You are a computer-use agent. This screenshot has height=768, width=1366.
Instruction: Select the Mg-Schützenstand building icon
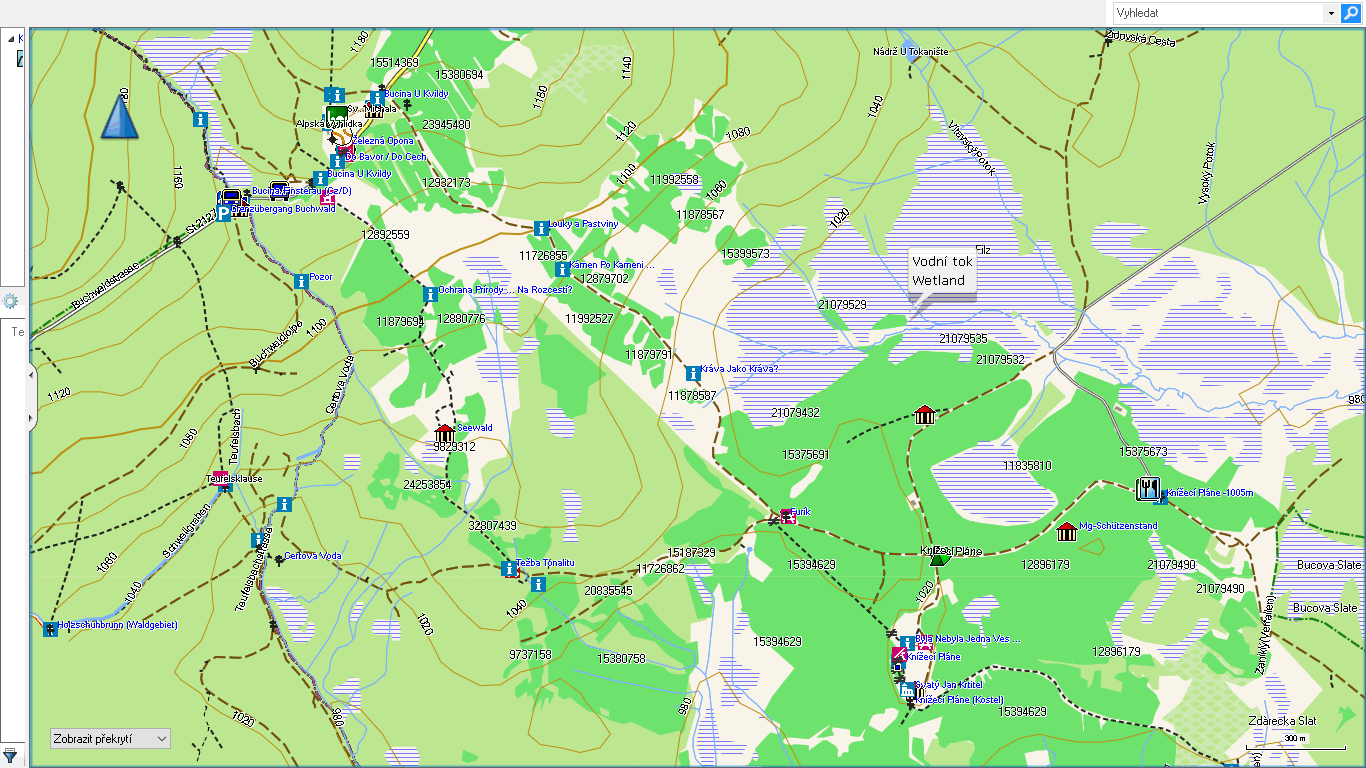[1066, 531]
